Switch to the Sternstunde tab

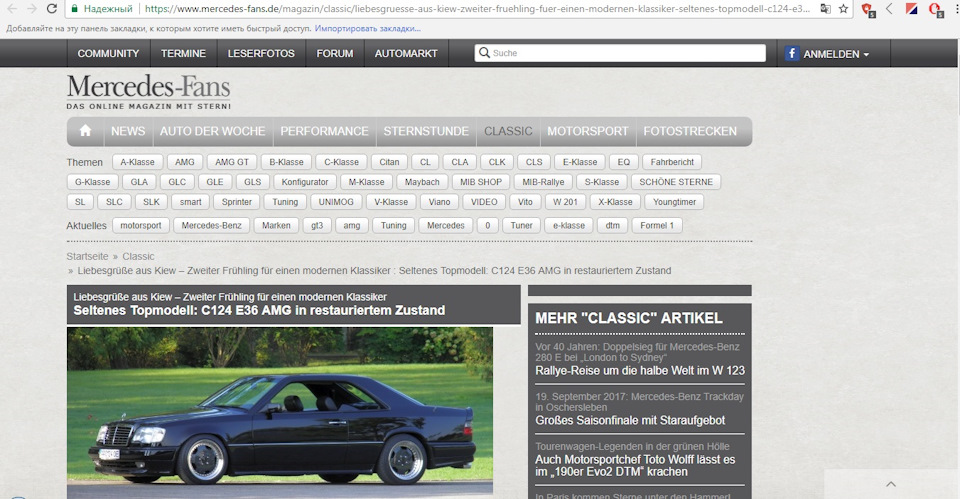(x=426, y=131)
